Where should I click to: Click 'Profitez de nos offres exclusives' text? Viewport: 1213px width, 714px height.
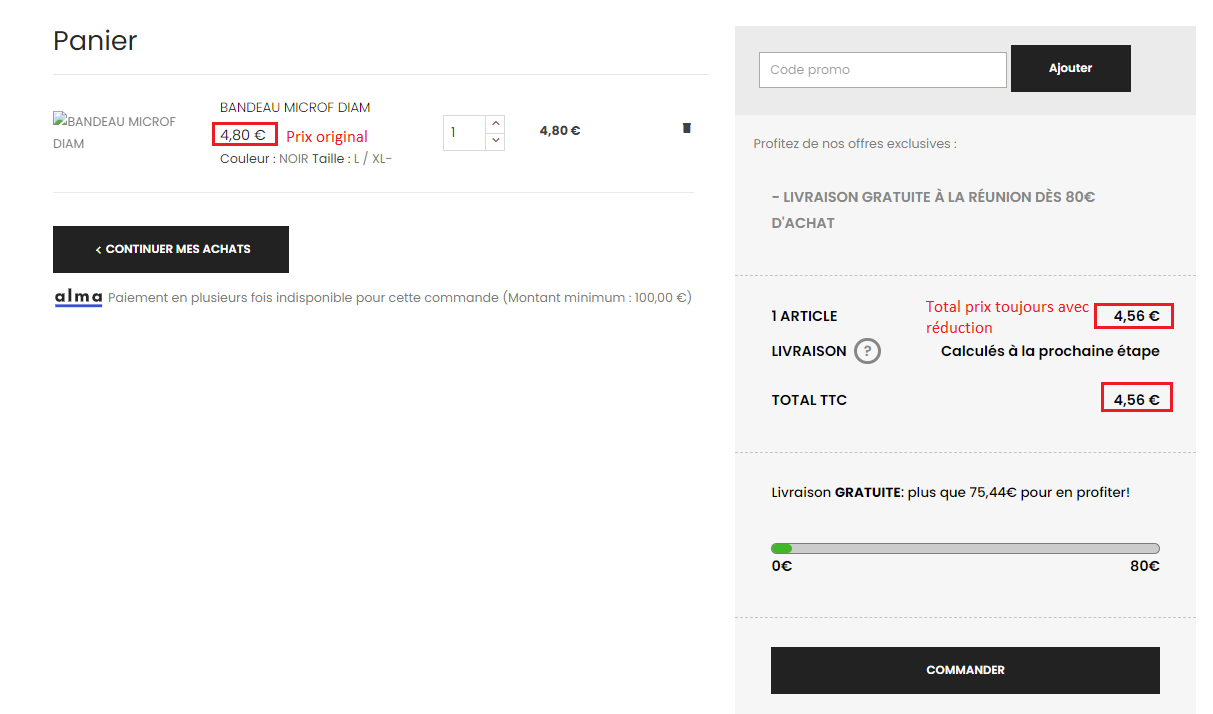[855, 144]
